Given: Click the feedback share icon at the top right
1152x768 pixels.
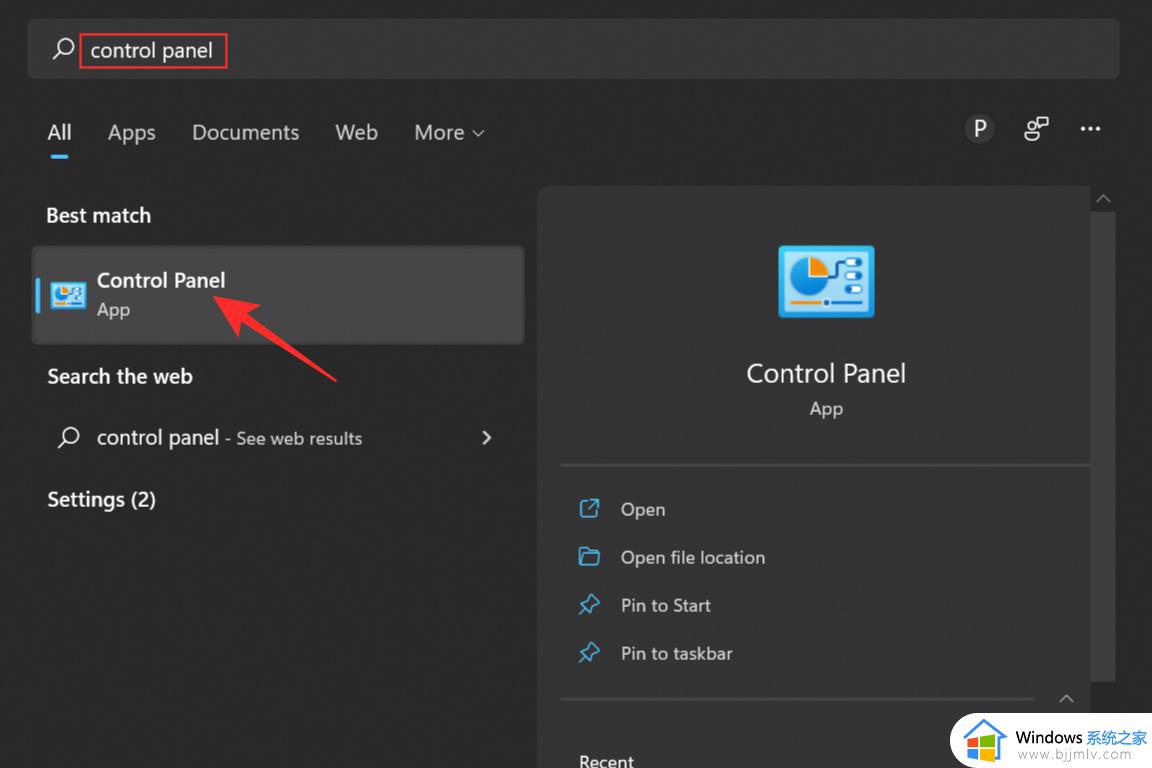Looking at the screenshot, I should pos(1036,129).
